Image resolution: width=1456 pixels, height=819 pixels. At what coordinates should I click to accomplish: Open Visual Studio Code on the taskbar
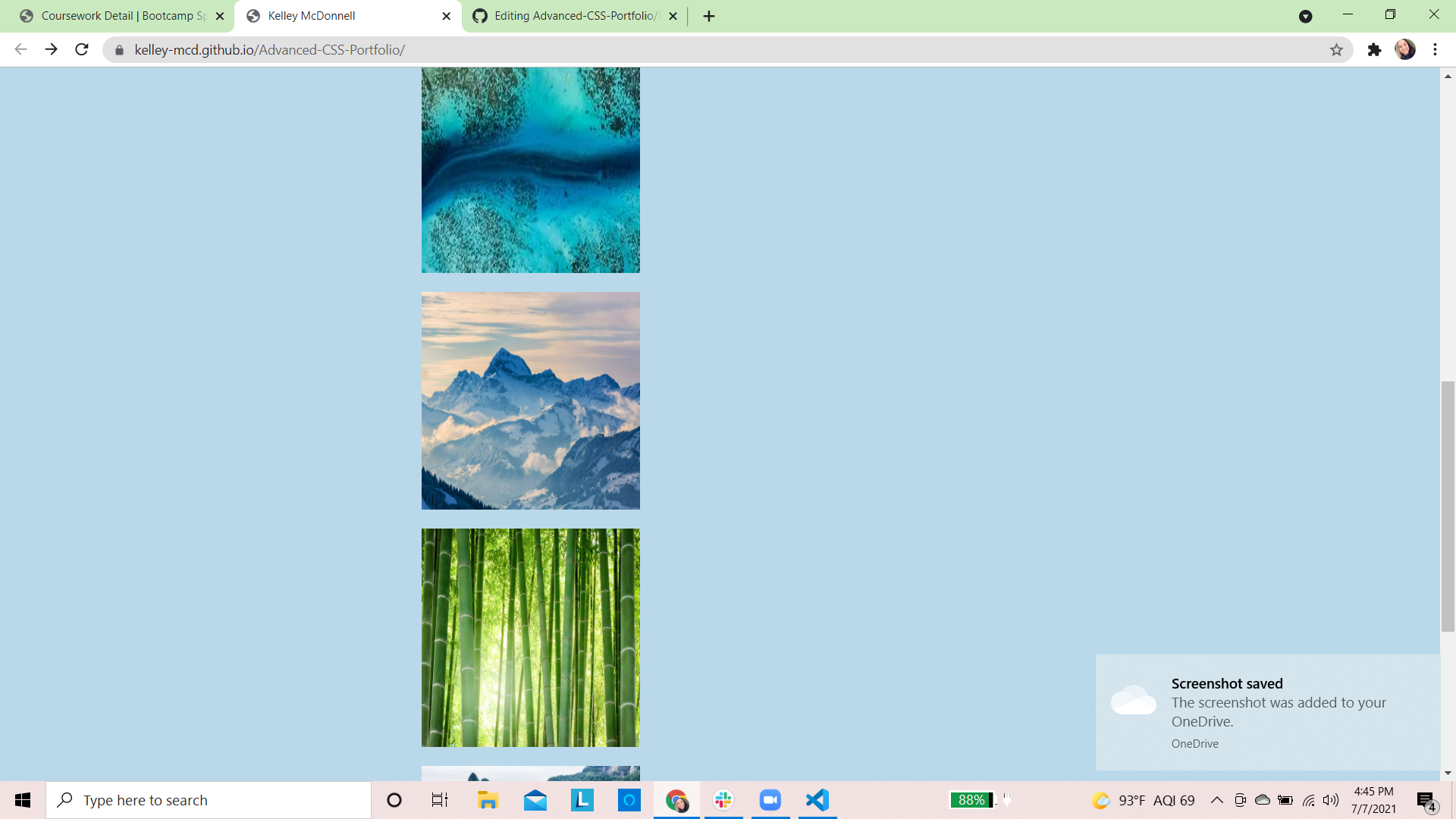[x=817, y=799]
